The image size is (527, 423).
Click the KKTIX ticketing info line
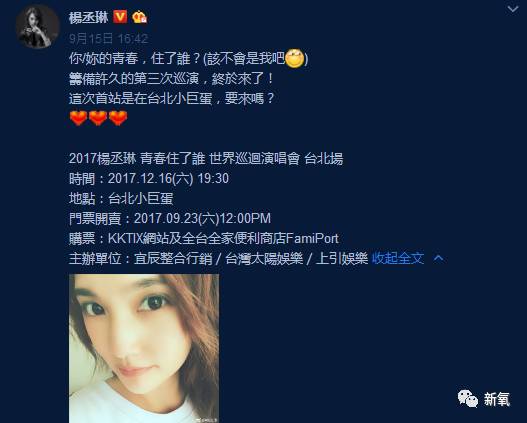204,238
